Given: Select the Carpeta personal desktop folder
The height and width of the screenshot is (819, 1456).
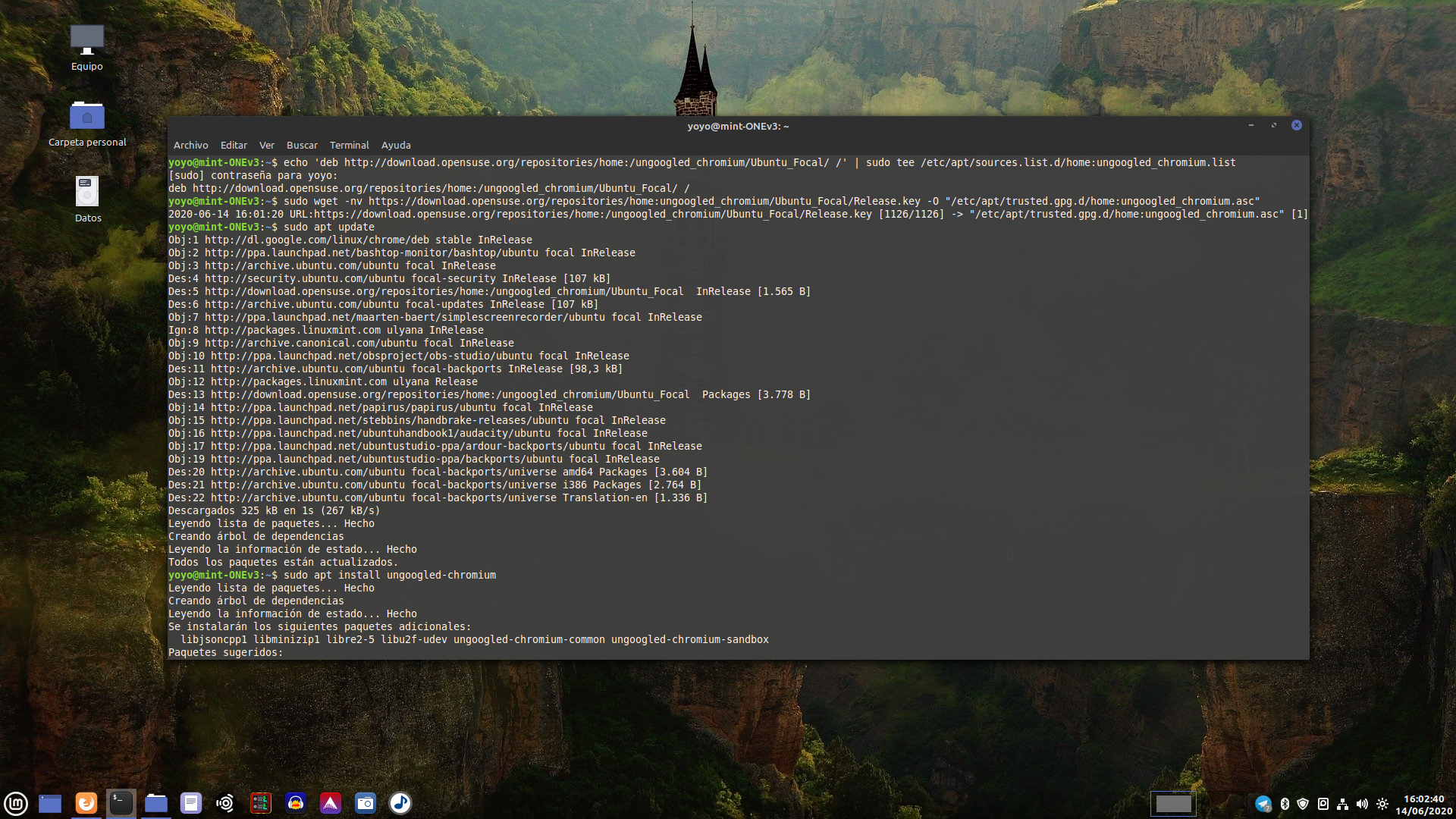Looking at the screenshot, I should tap(87, 118).
